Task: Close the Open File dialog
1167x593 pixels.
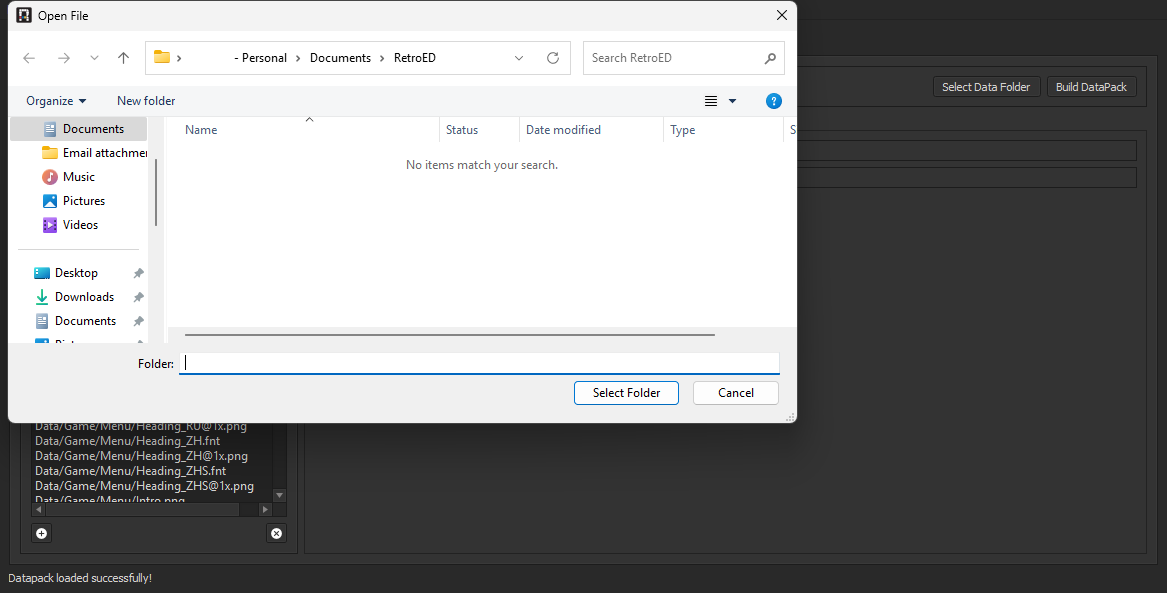Action: [x=781, y=15]
